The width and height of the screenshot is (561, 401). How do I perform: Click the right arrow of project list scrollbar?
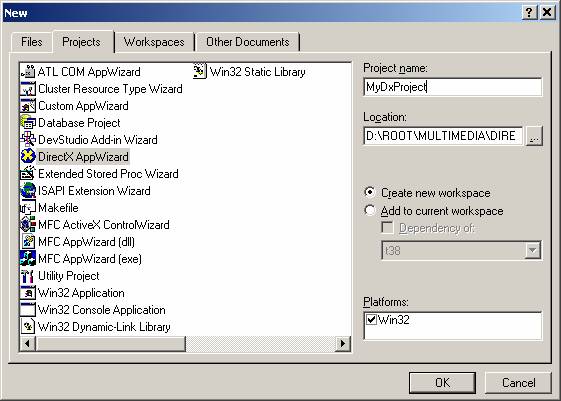pyautogui.click(x=343, y=343)
